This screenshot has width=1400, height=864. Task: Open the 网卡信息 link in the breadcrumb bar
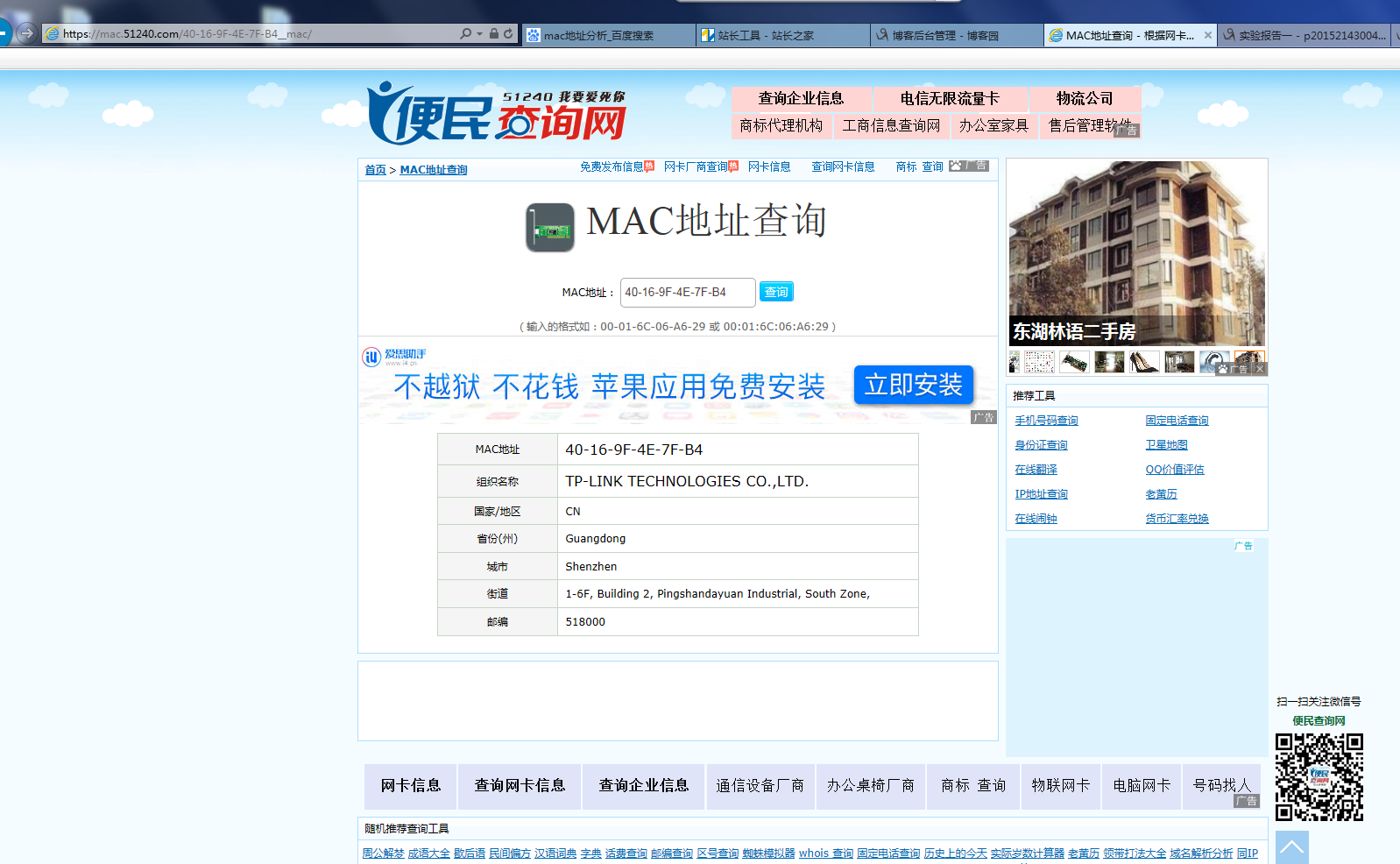[x=769, y=166]
